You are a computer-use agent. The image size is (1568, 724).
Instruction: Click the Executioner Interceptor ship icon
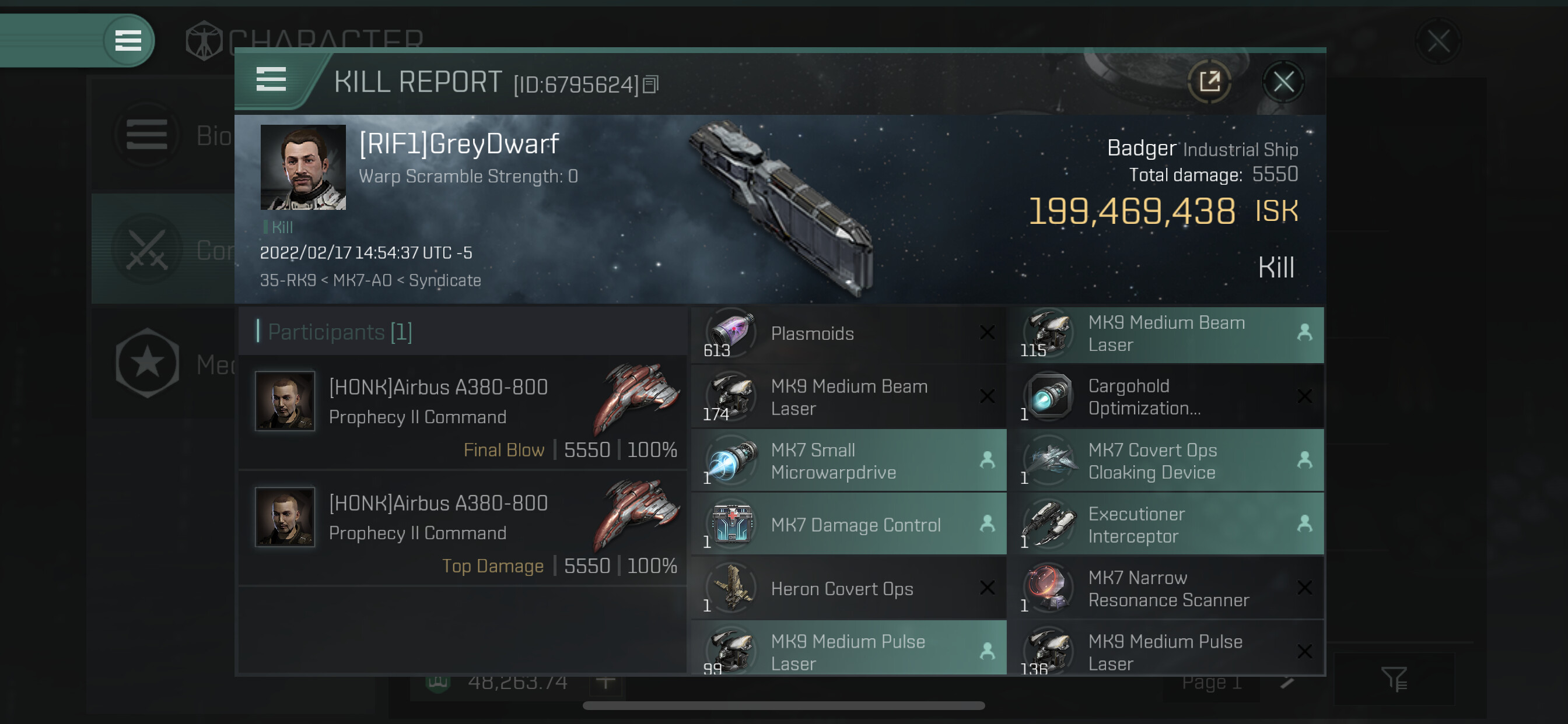1049,525
